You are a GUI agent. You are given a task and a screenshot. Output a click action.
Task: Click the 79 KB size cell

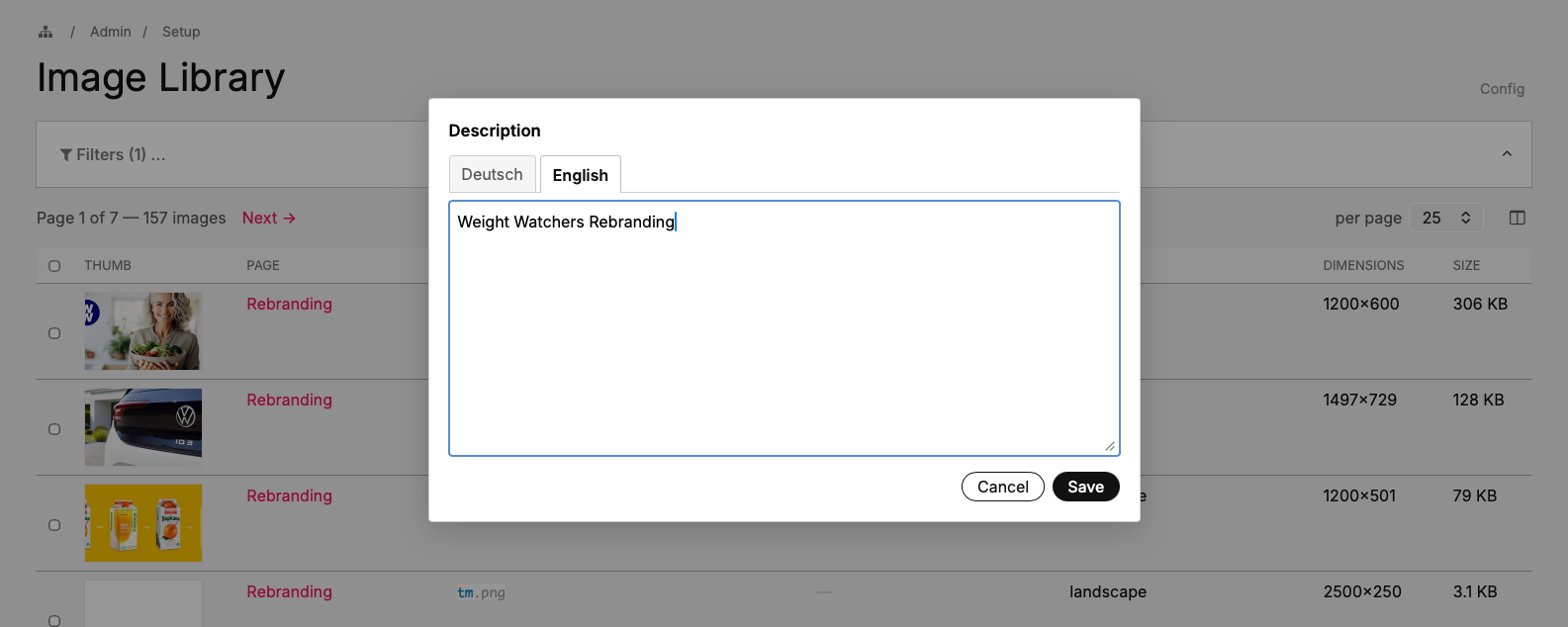[1475, 495]
